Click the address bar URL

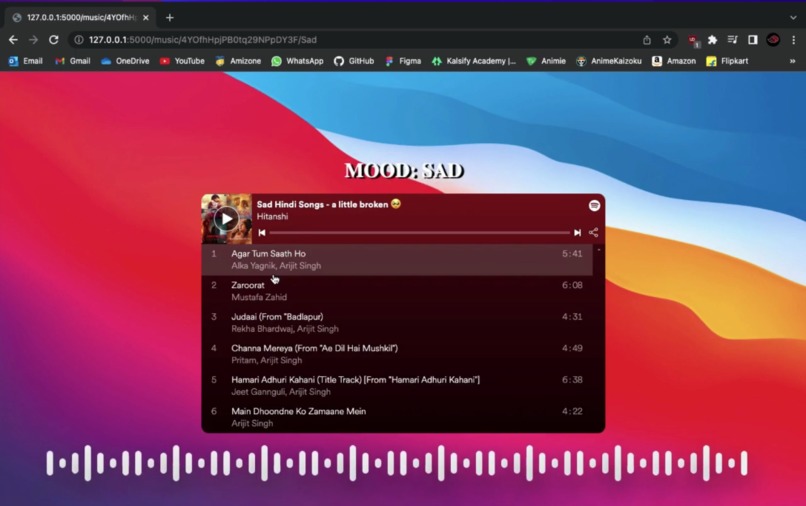tap(203, 40)
